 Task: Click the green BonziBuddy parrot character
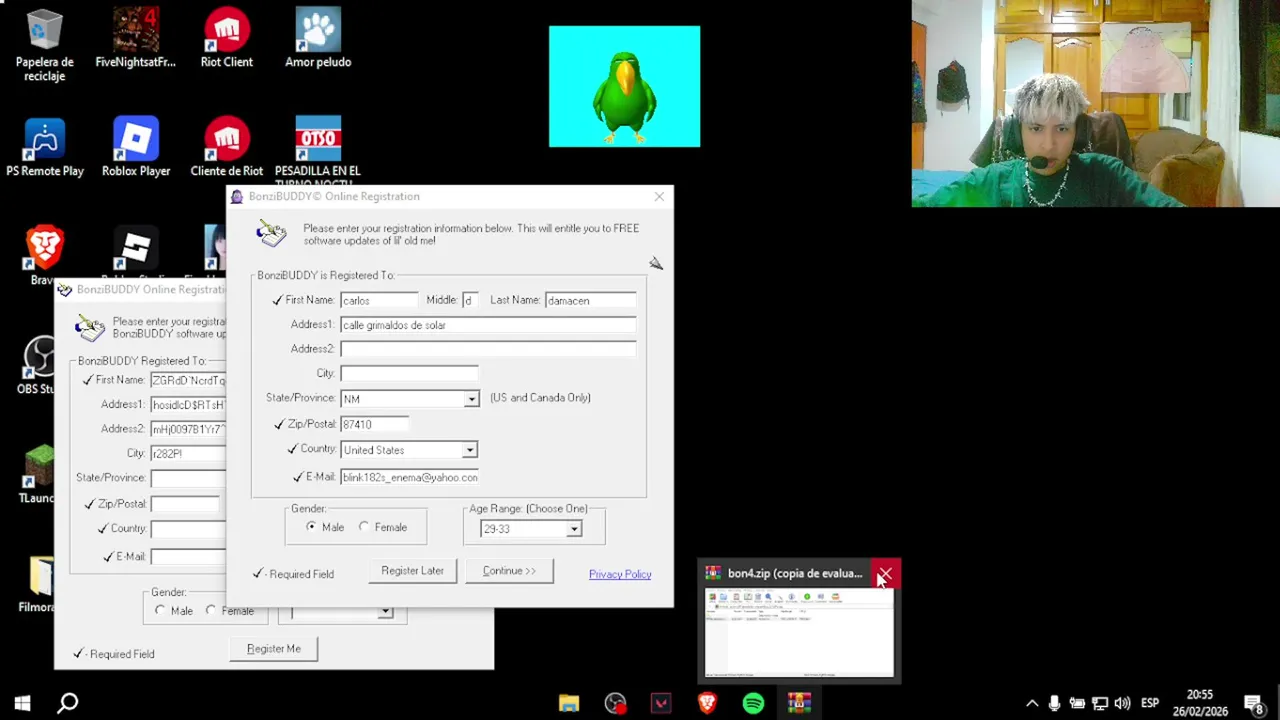[624, 95]
